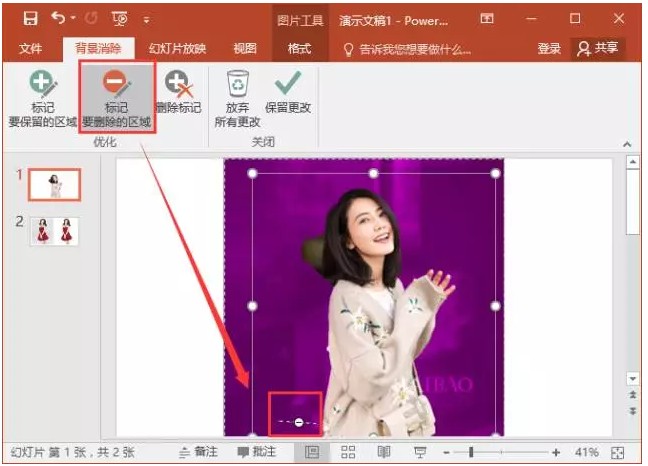Click the right-middle selection handle on picture

pyautogui.click(x=496, y=306)
